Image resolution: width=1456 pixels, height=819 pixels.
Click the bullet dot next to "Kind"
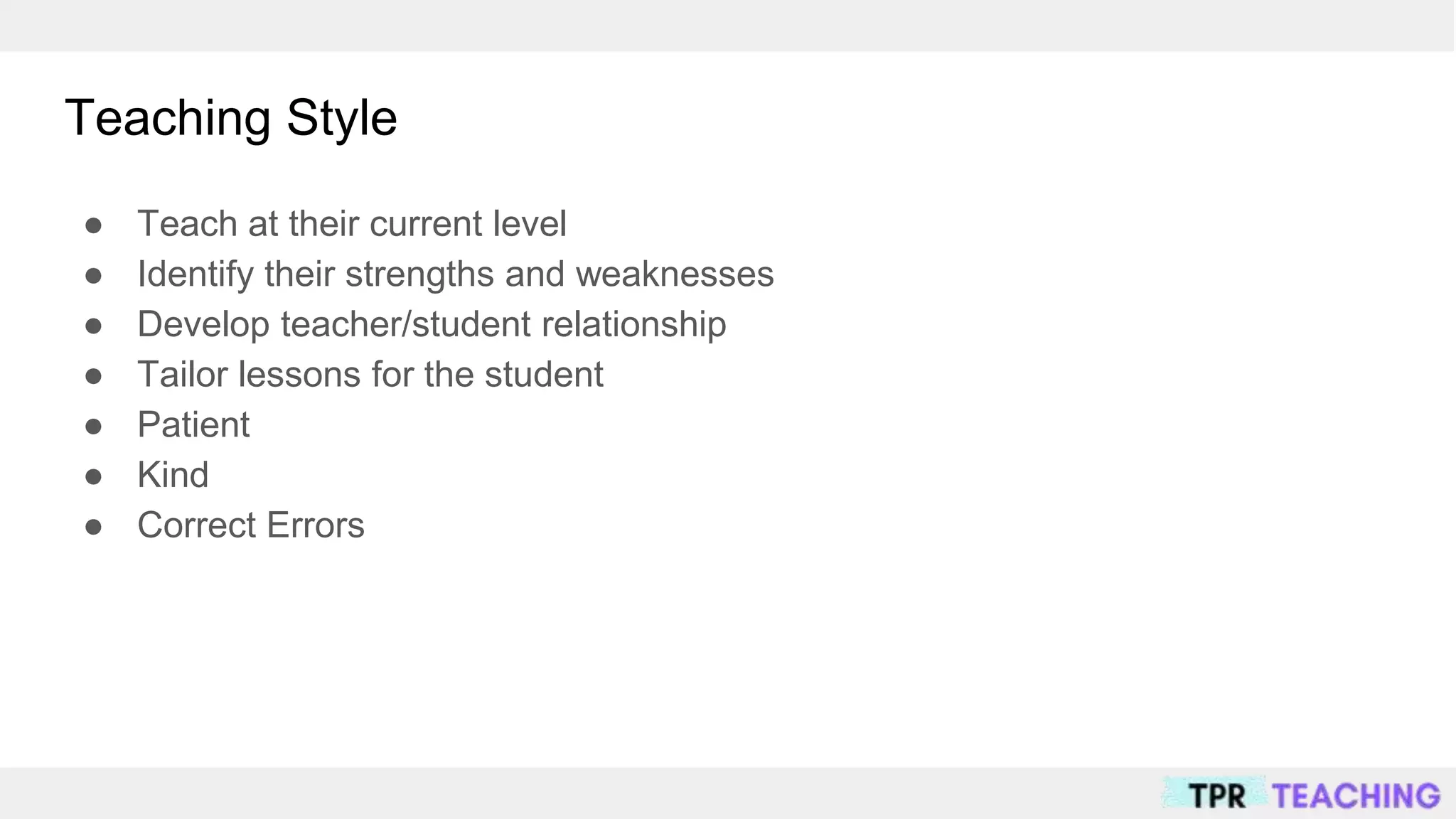[93, 476]
